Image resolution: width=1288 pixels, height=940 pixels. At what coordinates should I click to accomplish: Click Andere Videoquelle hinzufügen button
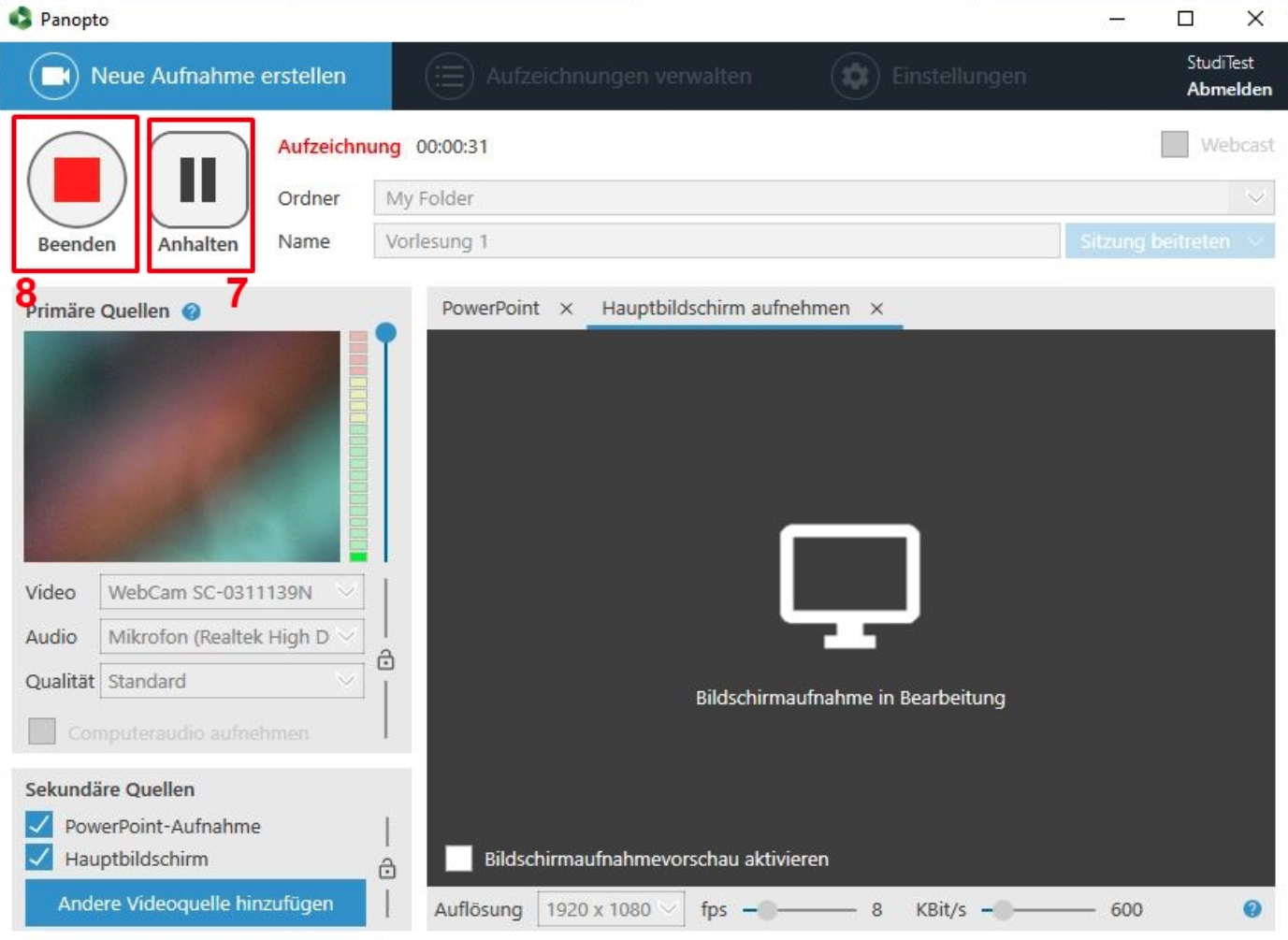pos(195,904)
